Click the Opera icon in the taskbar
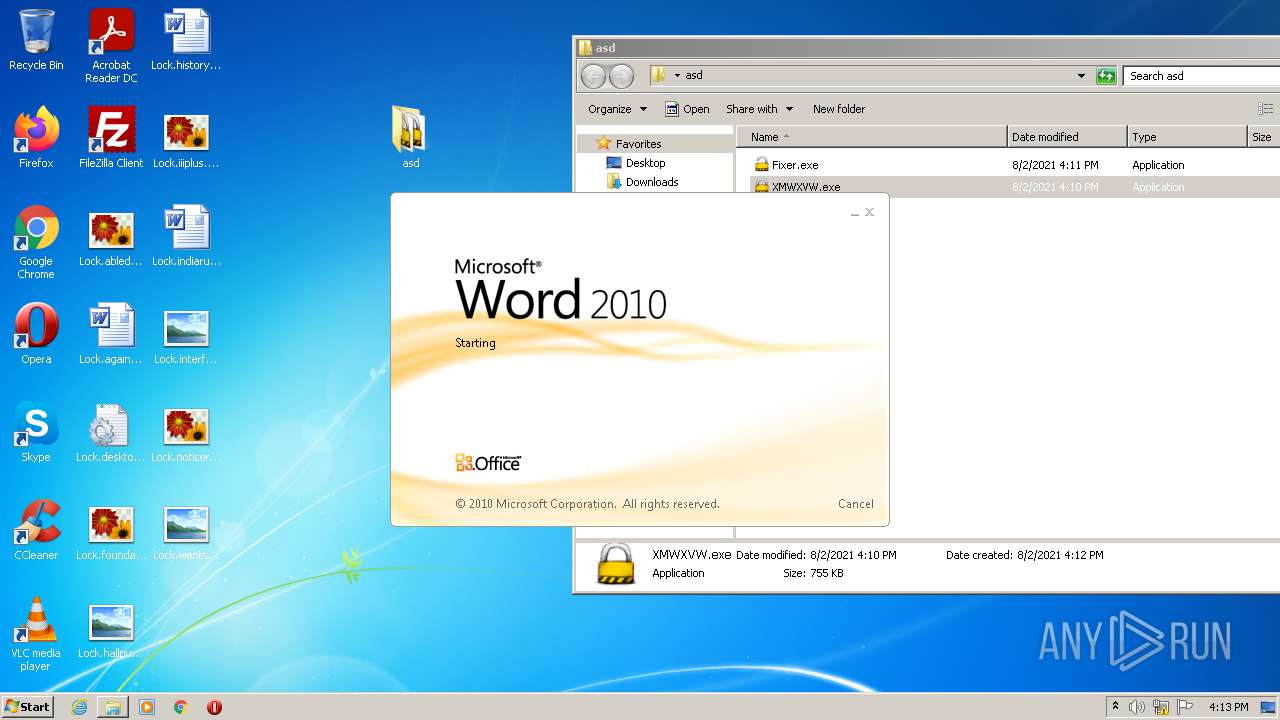The width and height of the screenshot is (1280, 720). tap(214, 707)
